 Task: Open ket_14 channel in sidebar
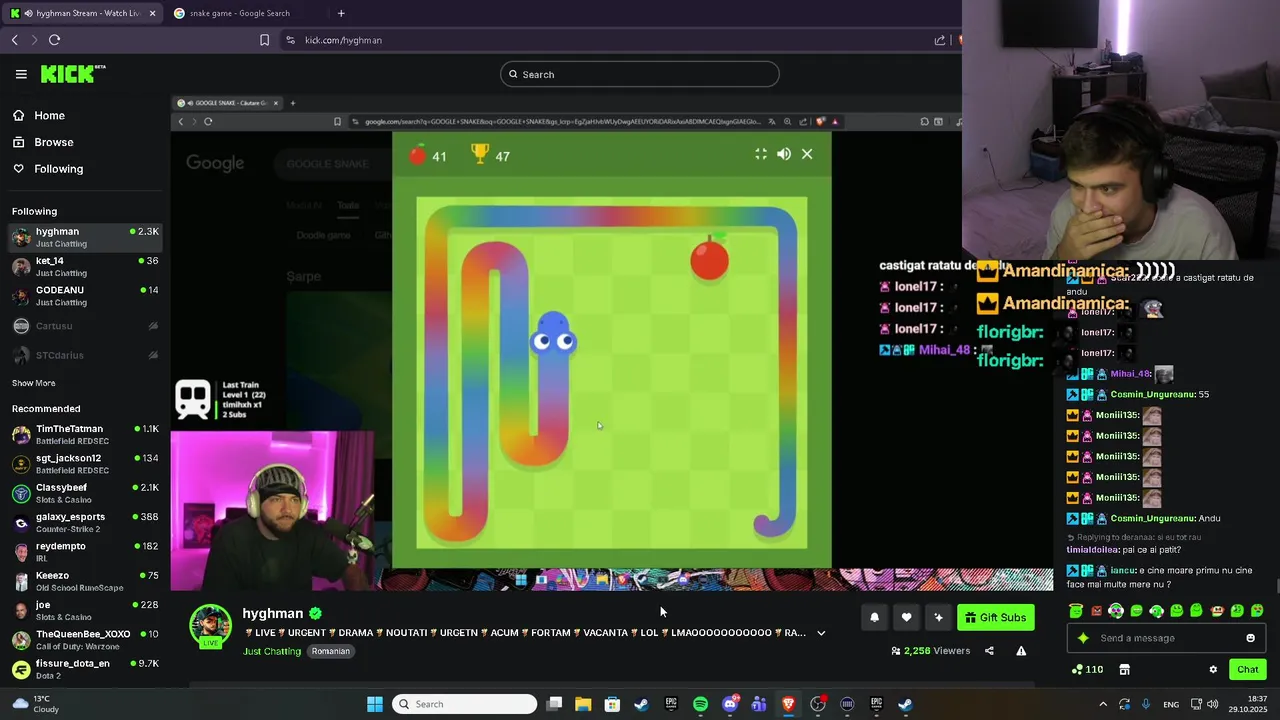click(85, 266)
